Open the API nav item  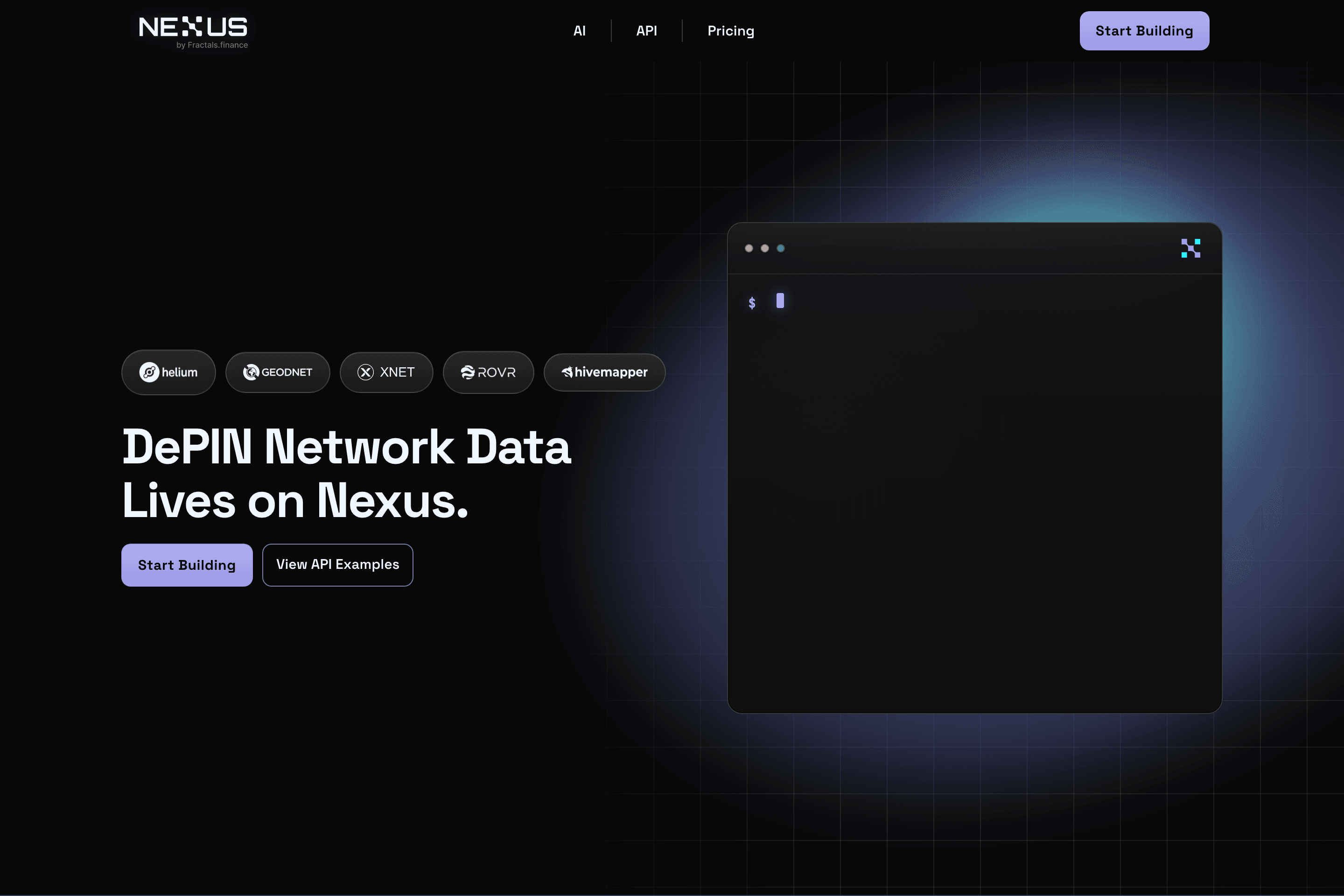(x=646, y=31)
